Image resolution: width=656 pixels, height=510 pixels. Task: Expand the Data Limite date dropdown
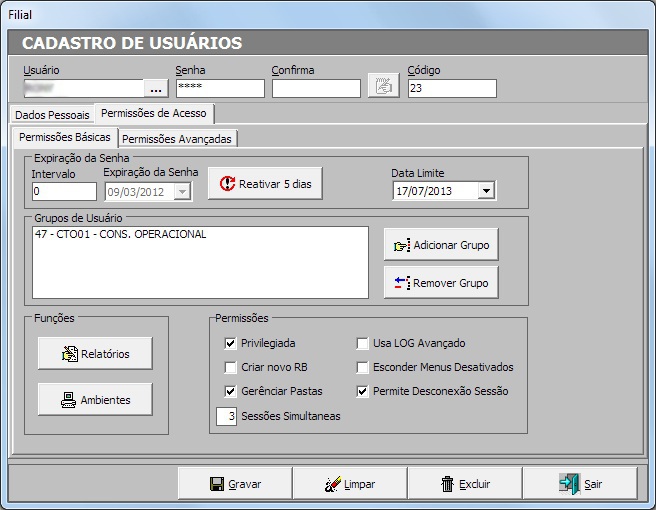click(486, 191)
